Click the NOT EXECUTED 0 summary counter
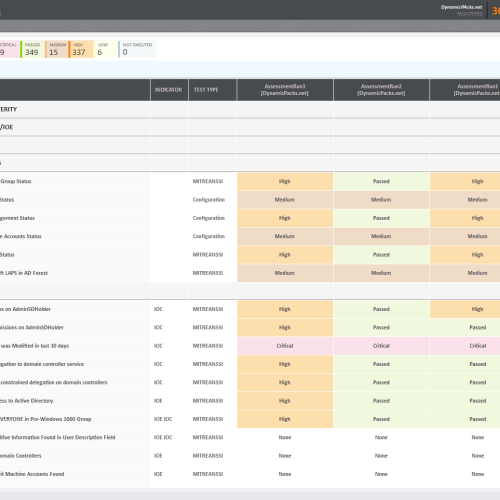 [x=137, y=49]
